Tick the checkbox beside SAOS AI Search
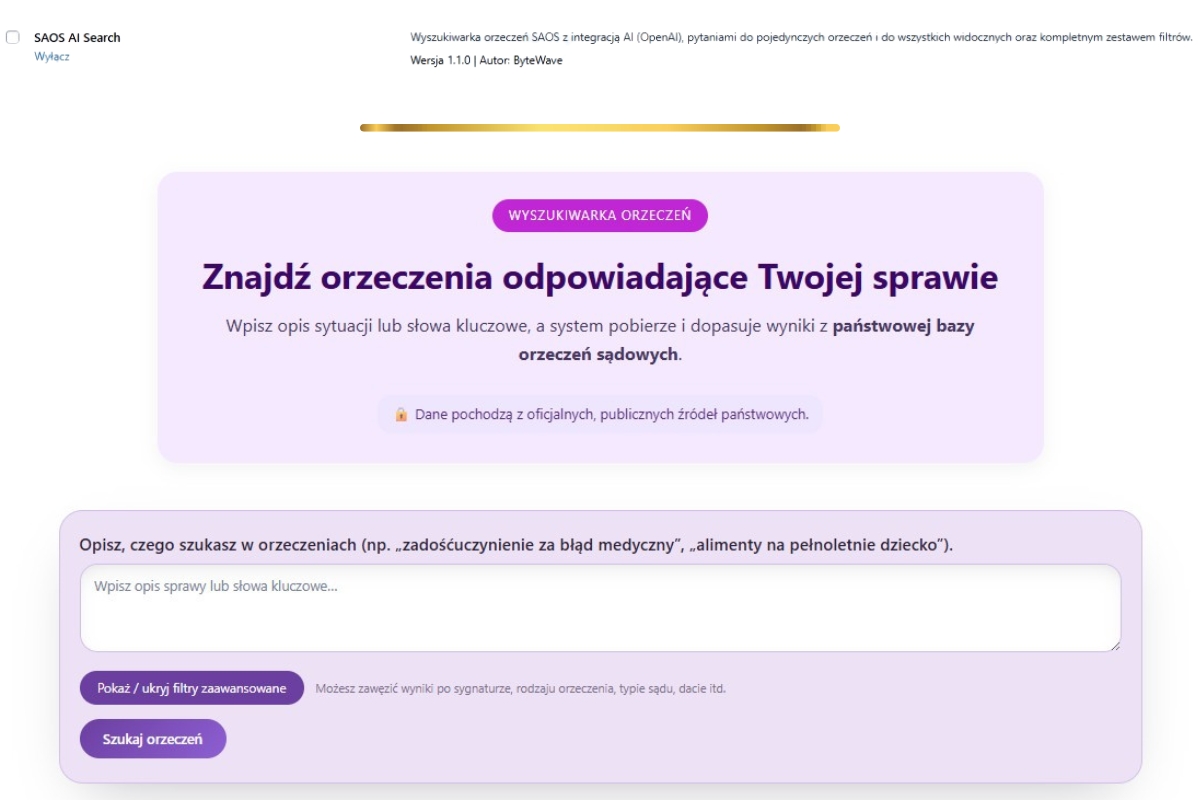The width and height of the screenshot is (1200, 800). tap(13, 37)
